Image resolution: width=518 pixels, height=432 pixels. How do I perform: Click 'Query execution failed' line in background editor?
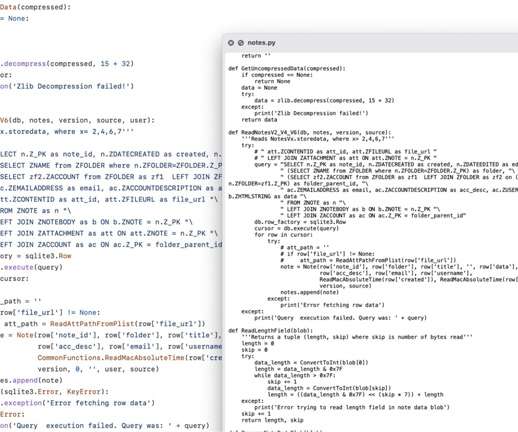click(105, 426)
